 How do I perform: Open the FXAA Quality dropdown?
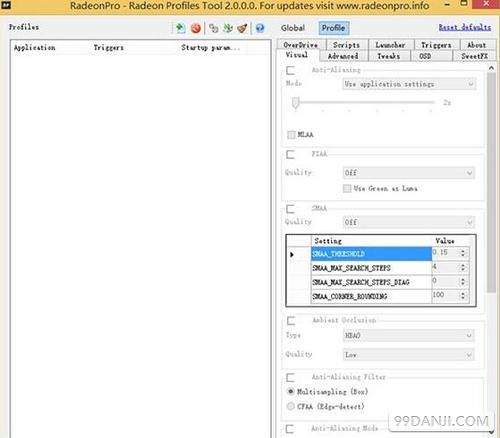(x=409, y=173)
